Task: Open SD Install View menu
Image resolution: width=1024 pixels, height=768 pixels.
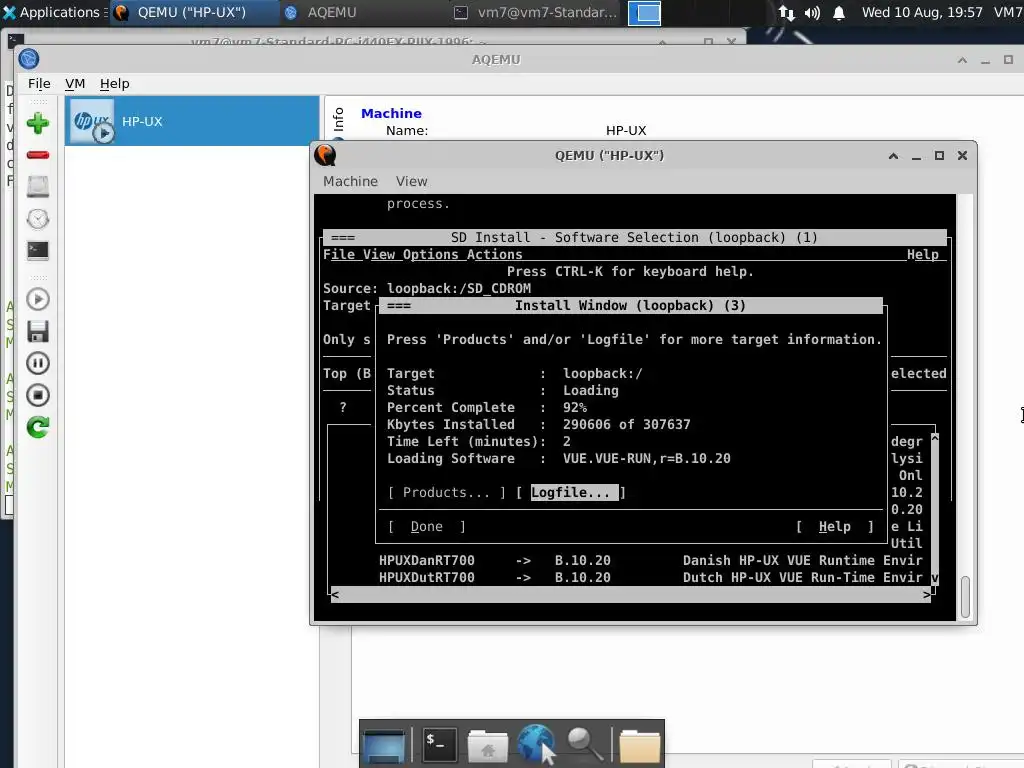Action: [379, 255]
